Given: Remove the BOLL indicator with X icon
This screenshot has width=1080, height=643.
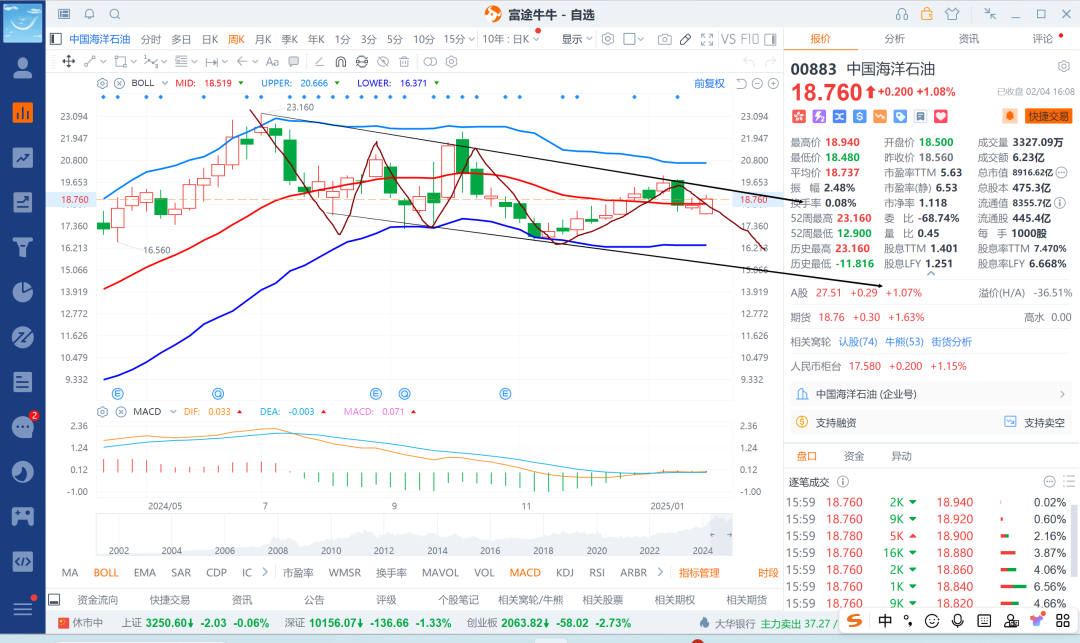Looking at the screenshot, I should [119, 83].
